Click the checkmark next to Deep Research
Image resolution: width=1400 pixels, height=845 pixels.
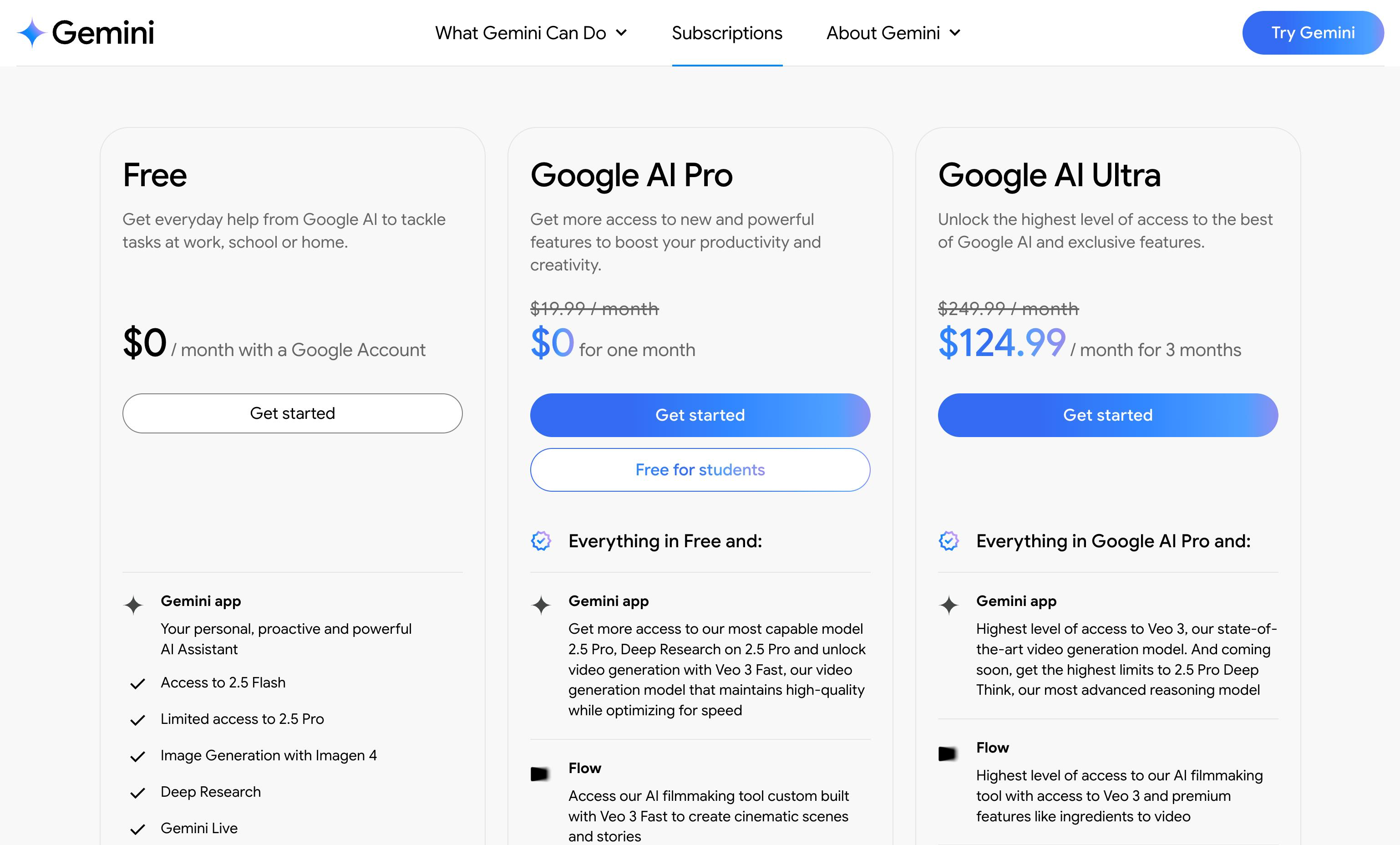pyautogui.click(x=137, y=793)
